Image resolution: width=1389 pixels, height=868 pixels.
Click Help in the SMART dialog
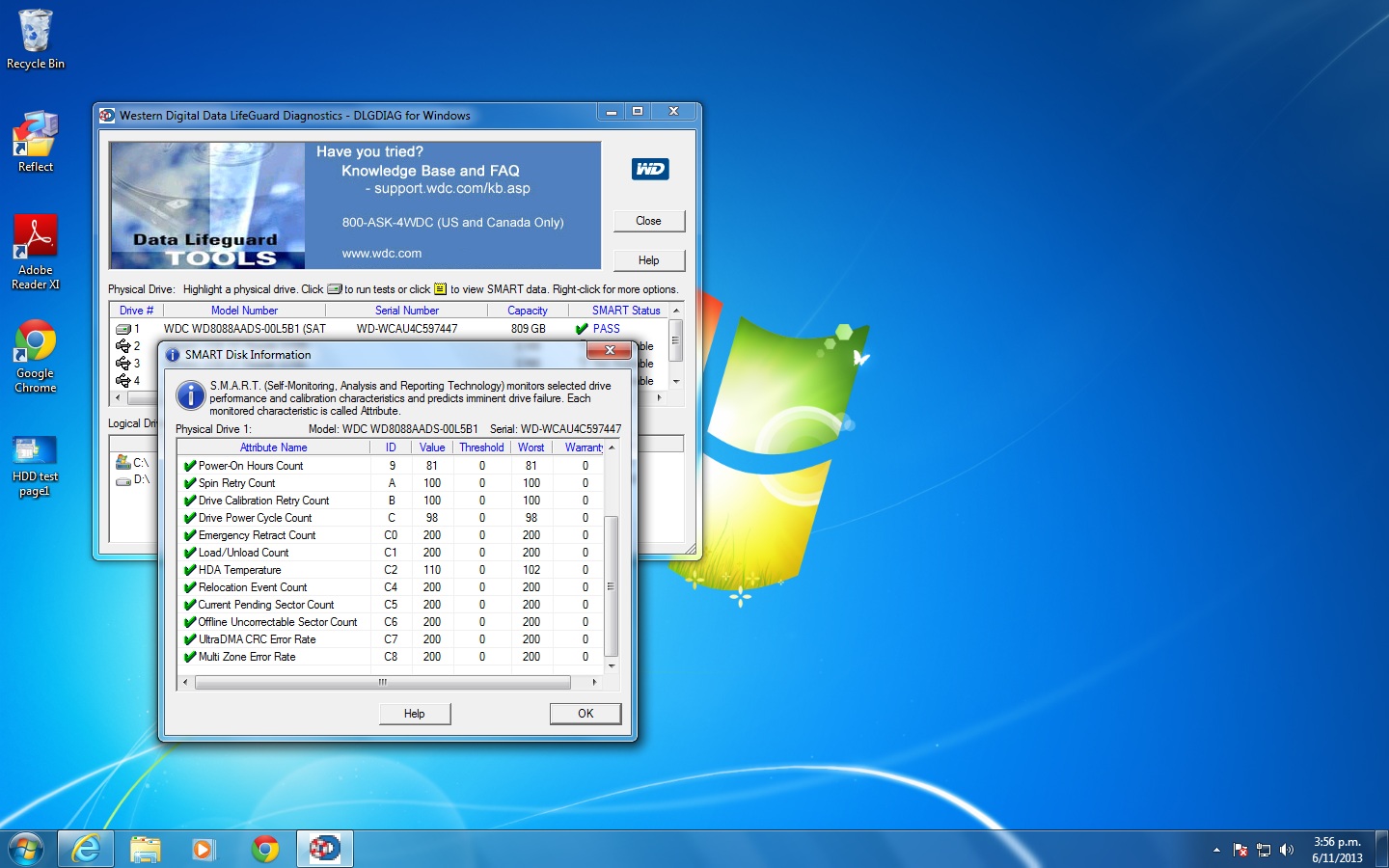click(414, 714)
